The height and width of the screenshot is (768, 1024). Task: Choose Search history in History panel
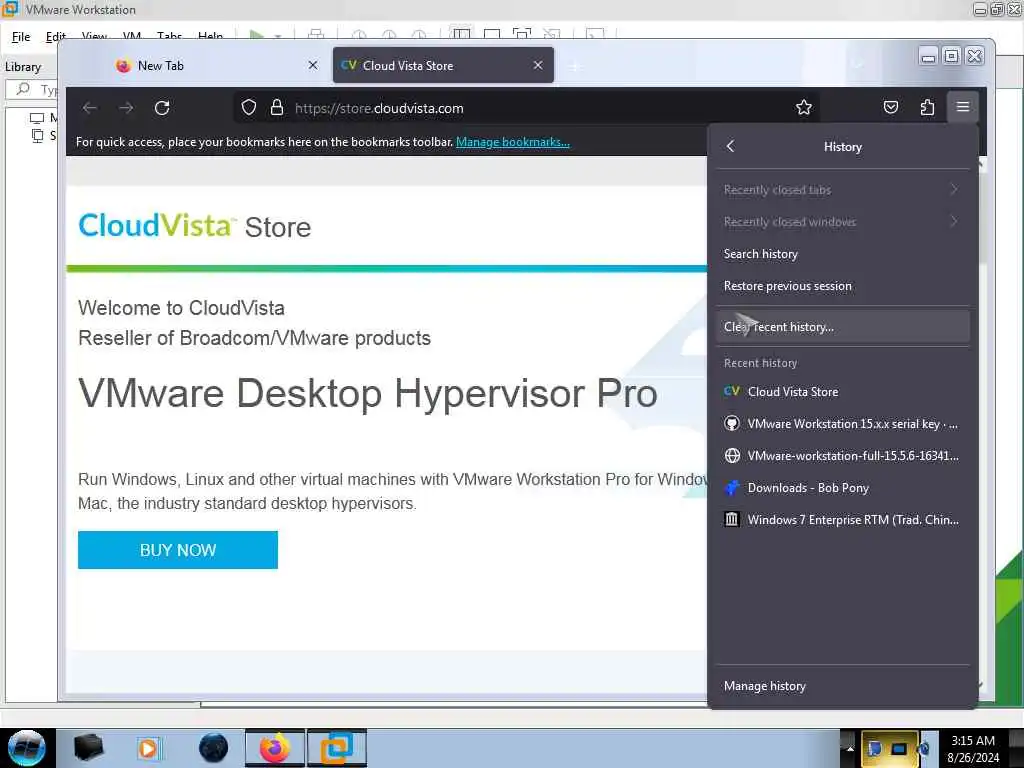point(842,254)
